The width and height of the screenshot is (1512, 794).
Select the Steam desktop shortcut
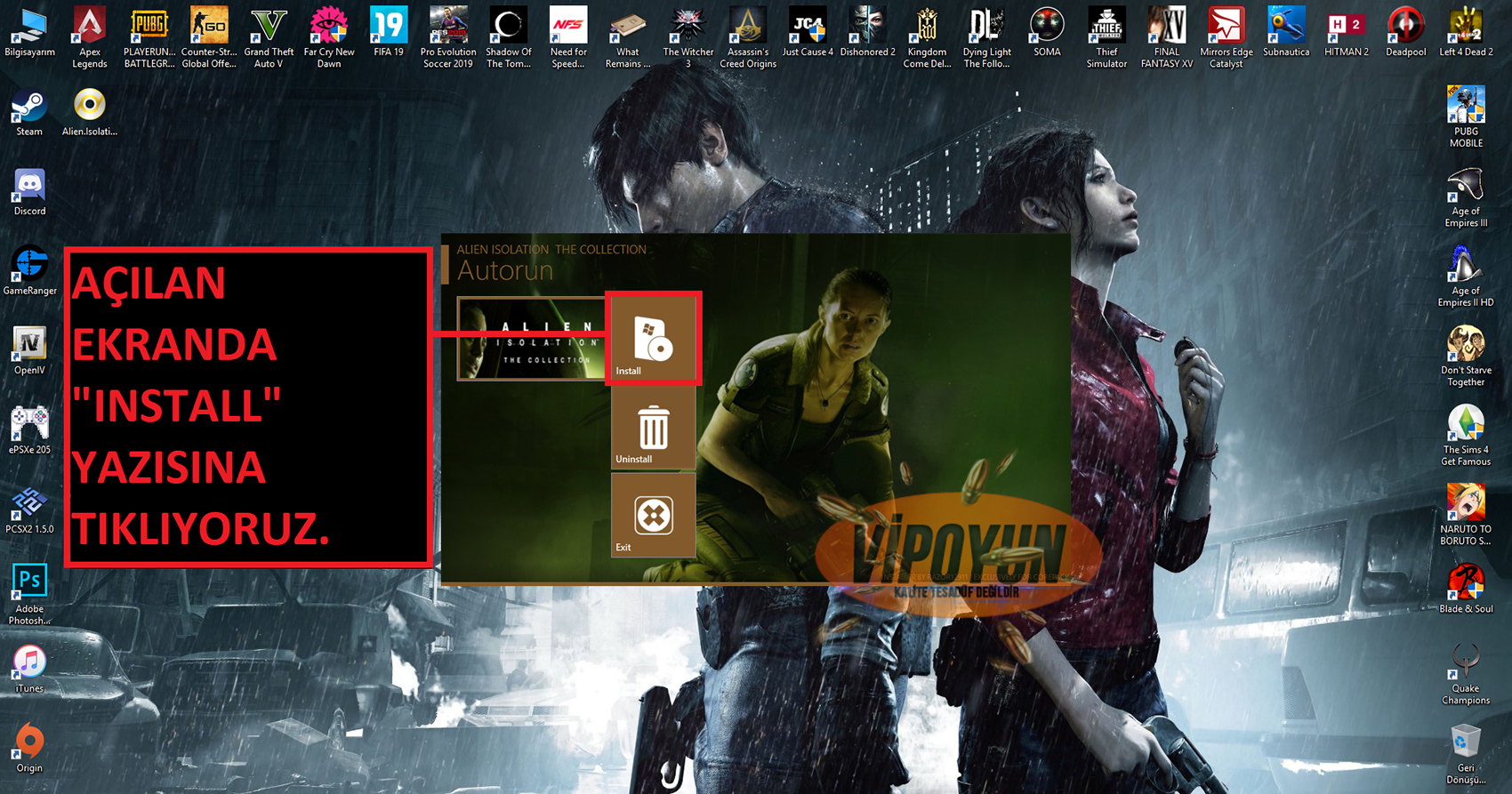[x=29, y=113]
